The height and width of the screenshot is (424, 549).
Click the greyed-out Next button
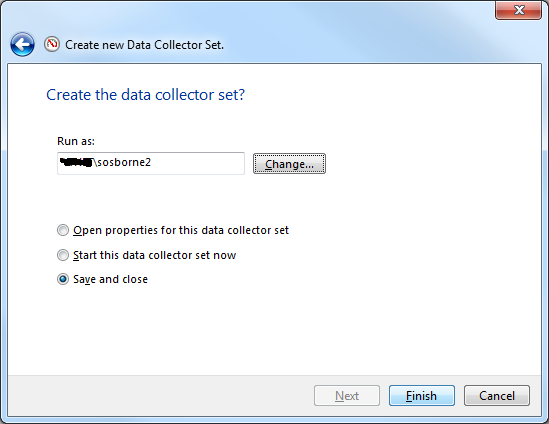click(x=347, y=396)
